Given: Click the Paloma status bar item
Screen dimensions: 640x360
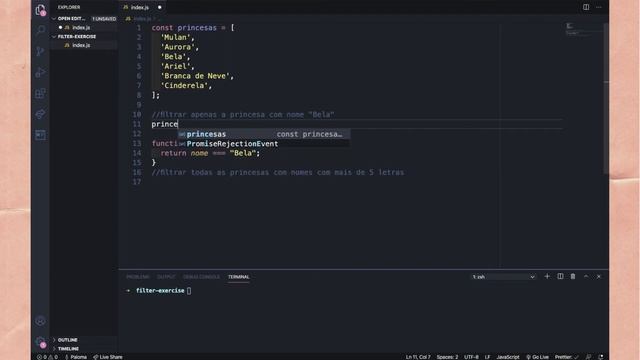Looking at the screenshot, I should 76,357.
